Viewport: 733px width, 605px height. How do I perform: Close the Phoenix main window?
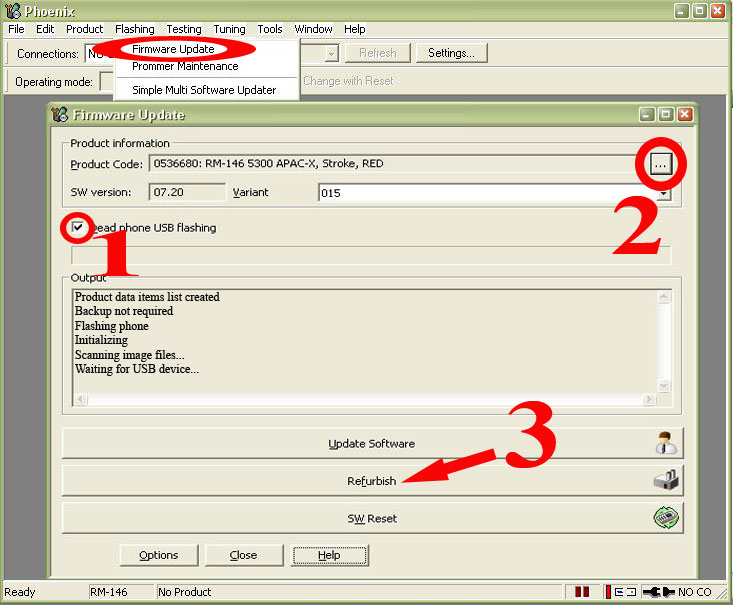coord(718,11)
